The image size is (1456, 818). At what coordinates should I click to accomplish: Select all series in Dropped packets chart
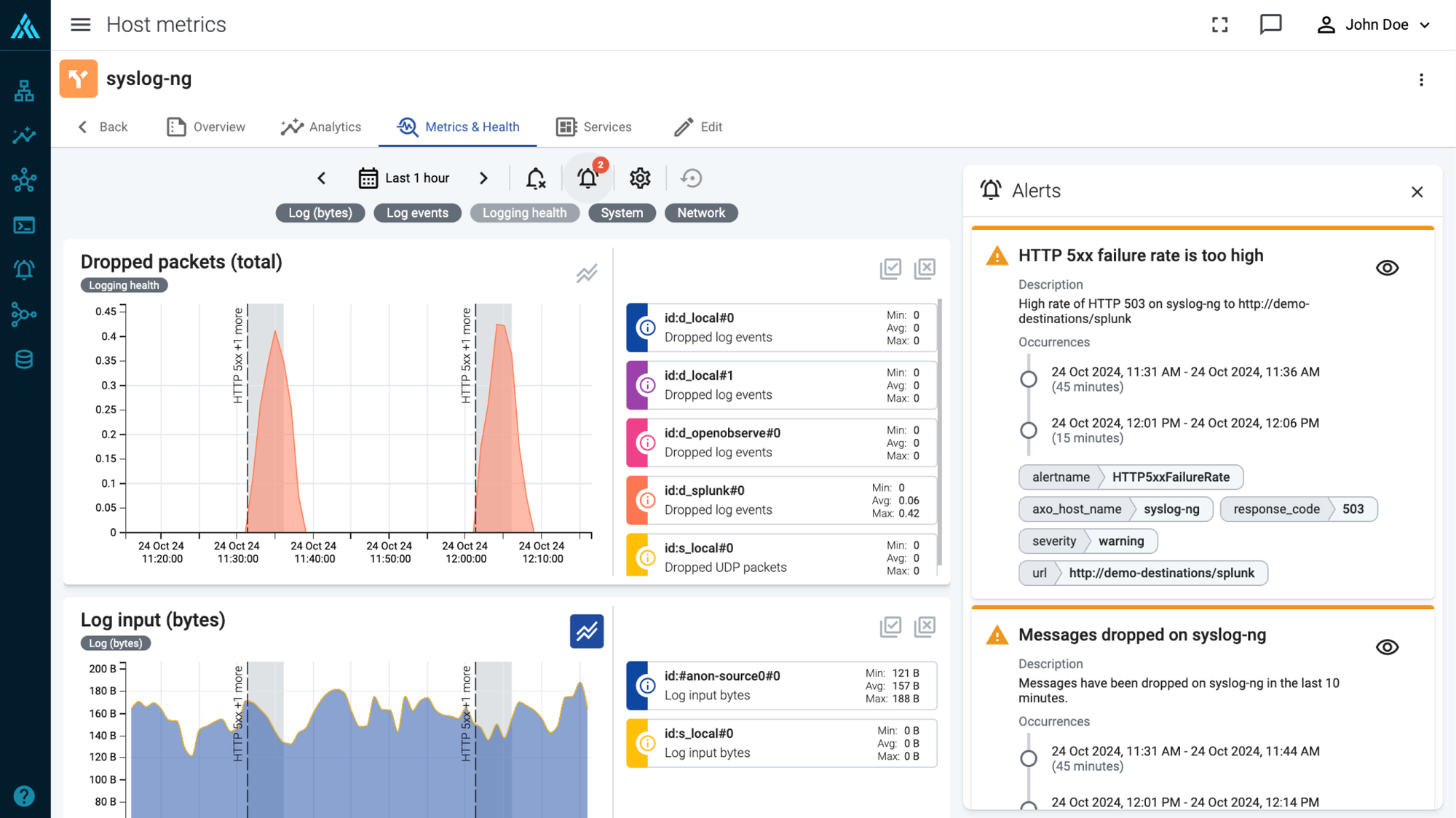click(x=890, y=269)
